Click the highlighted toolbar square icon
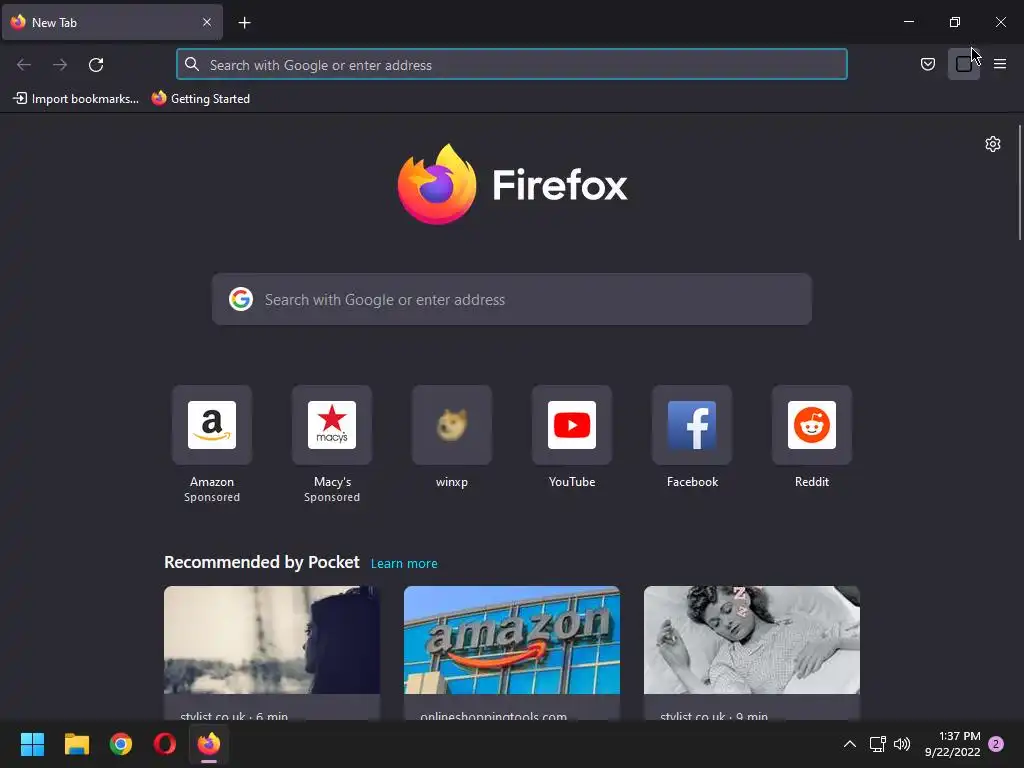This screenshot has width=1024, height=768. (x=964, y=64)
